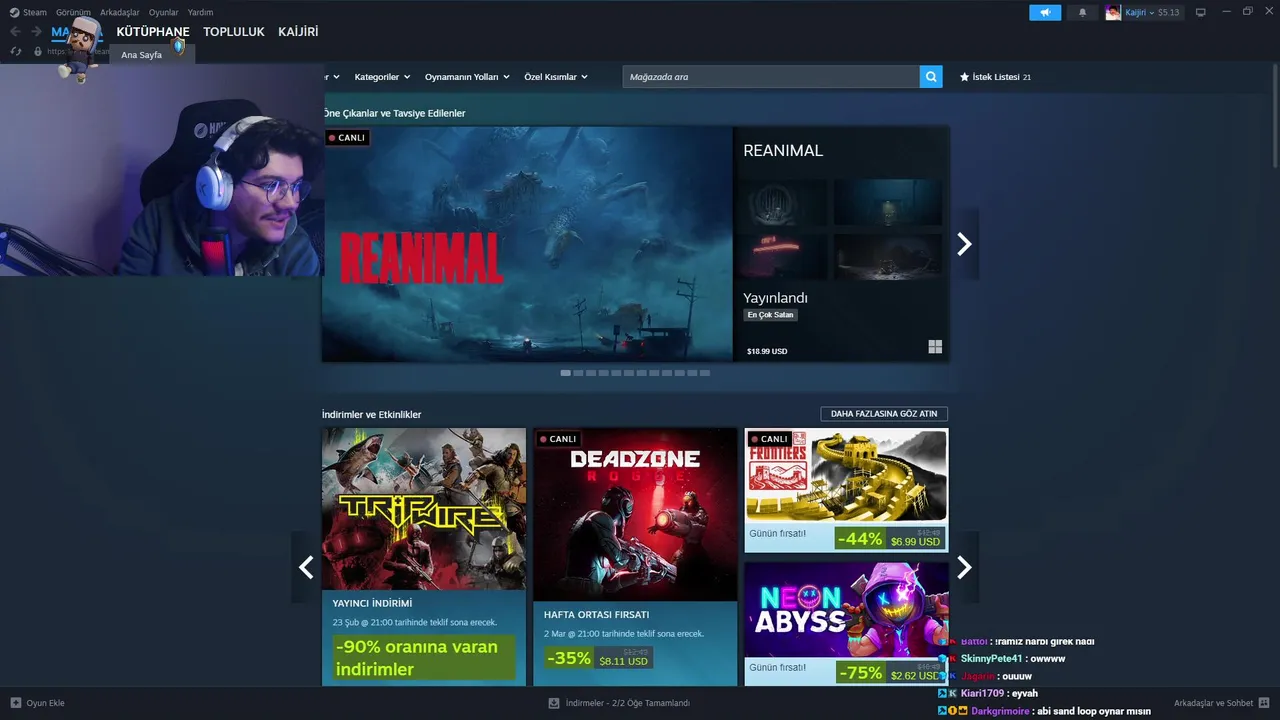Open the Neon Abyss daily deal card
This screenshot has height=720, width=1280.
point(846,623)
